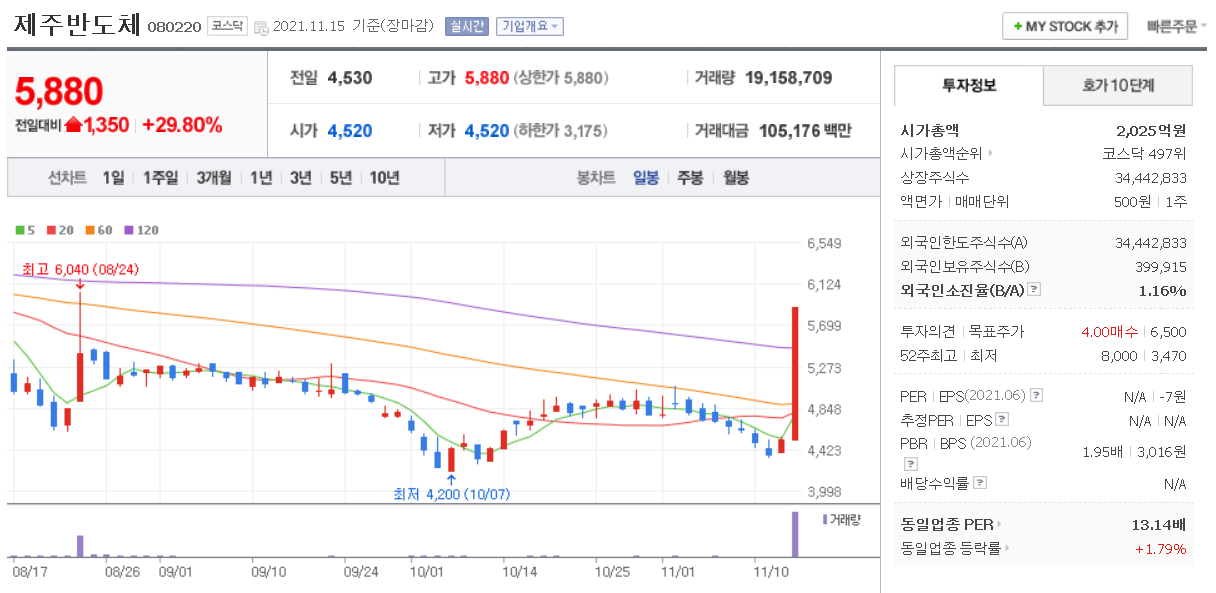The image size is (1216, 593).
Task: Click the purple 거래량 legend marker
Action: click(825, 519)
